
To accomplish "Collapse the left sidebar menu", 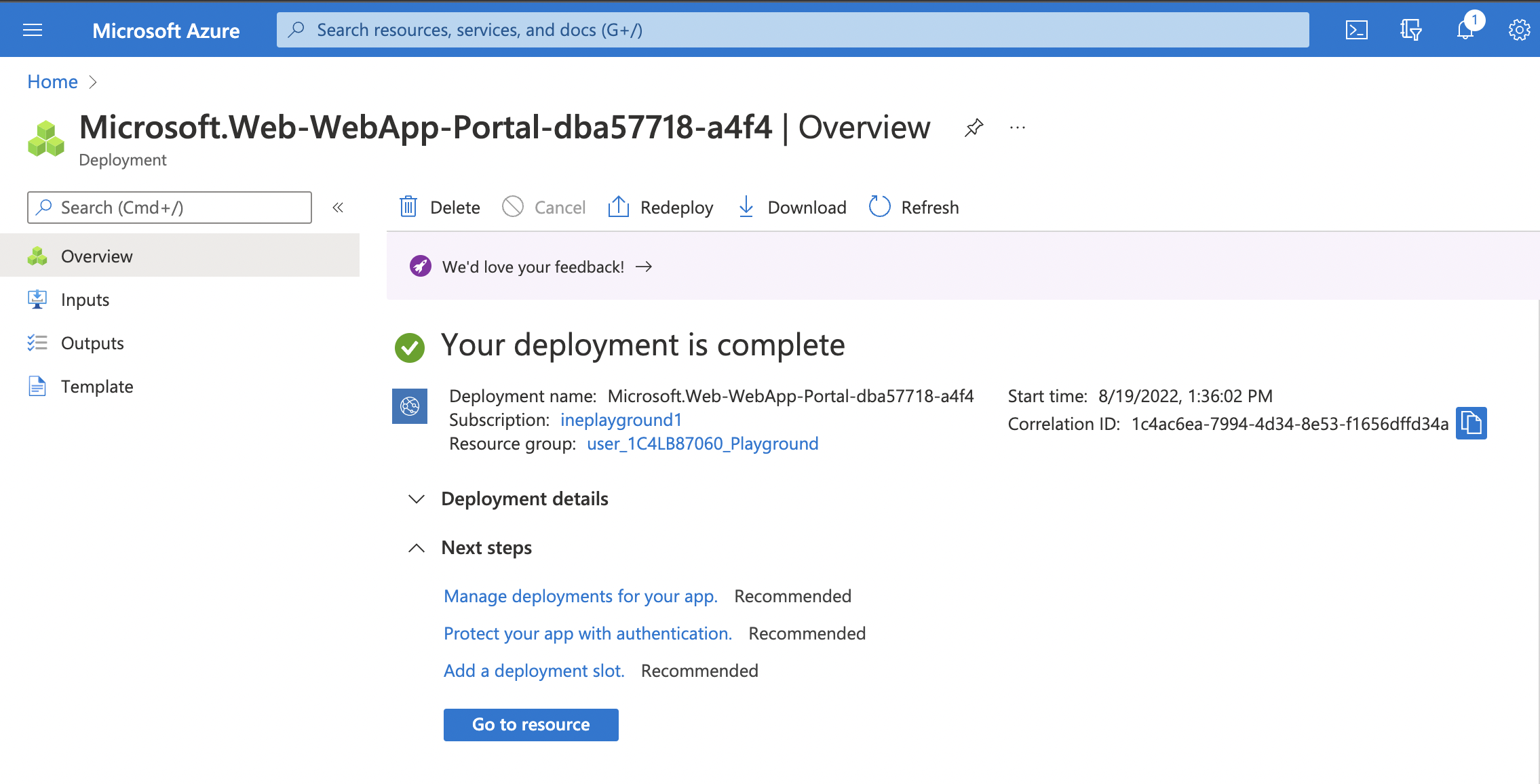I will (x=338, y=208).
